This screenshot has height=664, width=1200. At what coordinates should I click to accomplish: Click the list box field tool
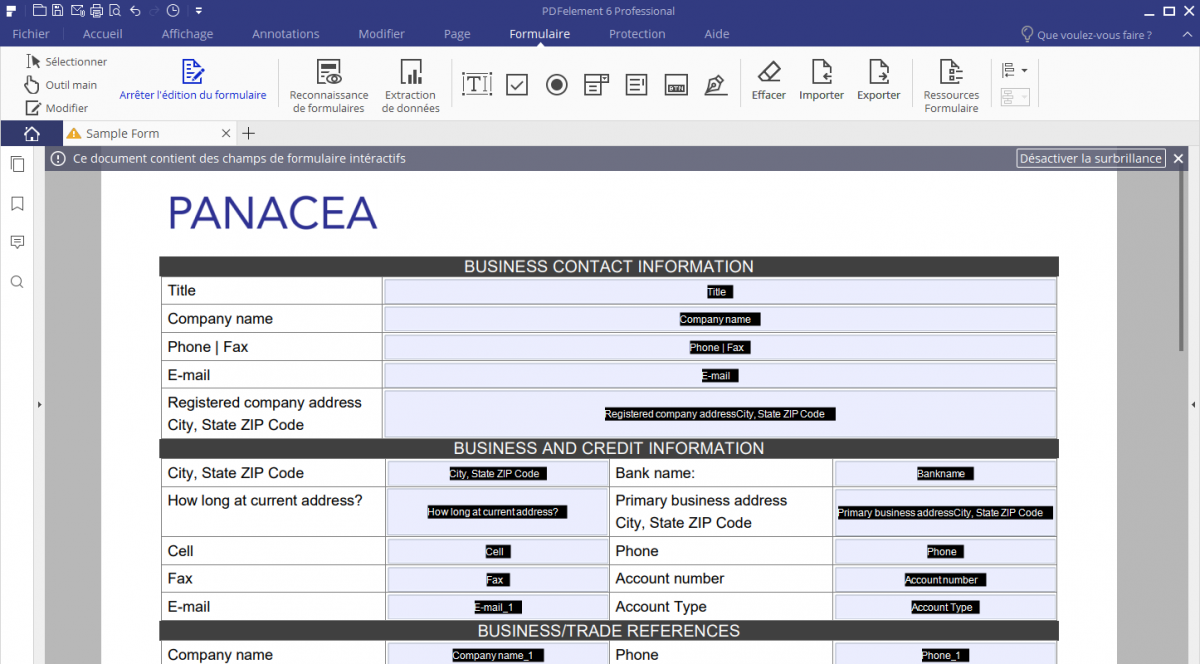point(636,85)
